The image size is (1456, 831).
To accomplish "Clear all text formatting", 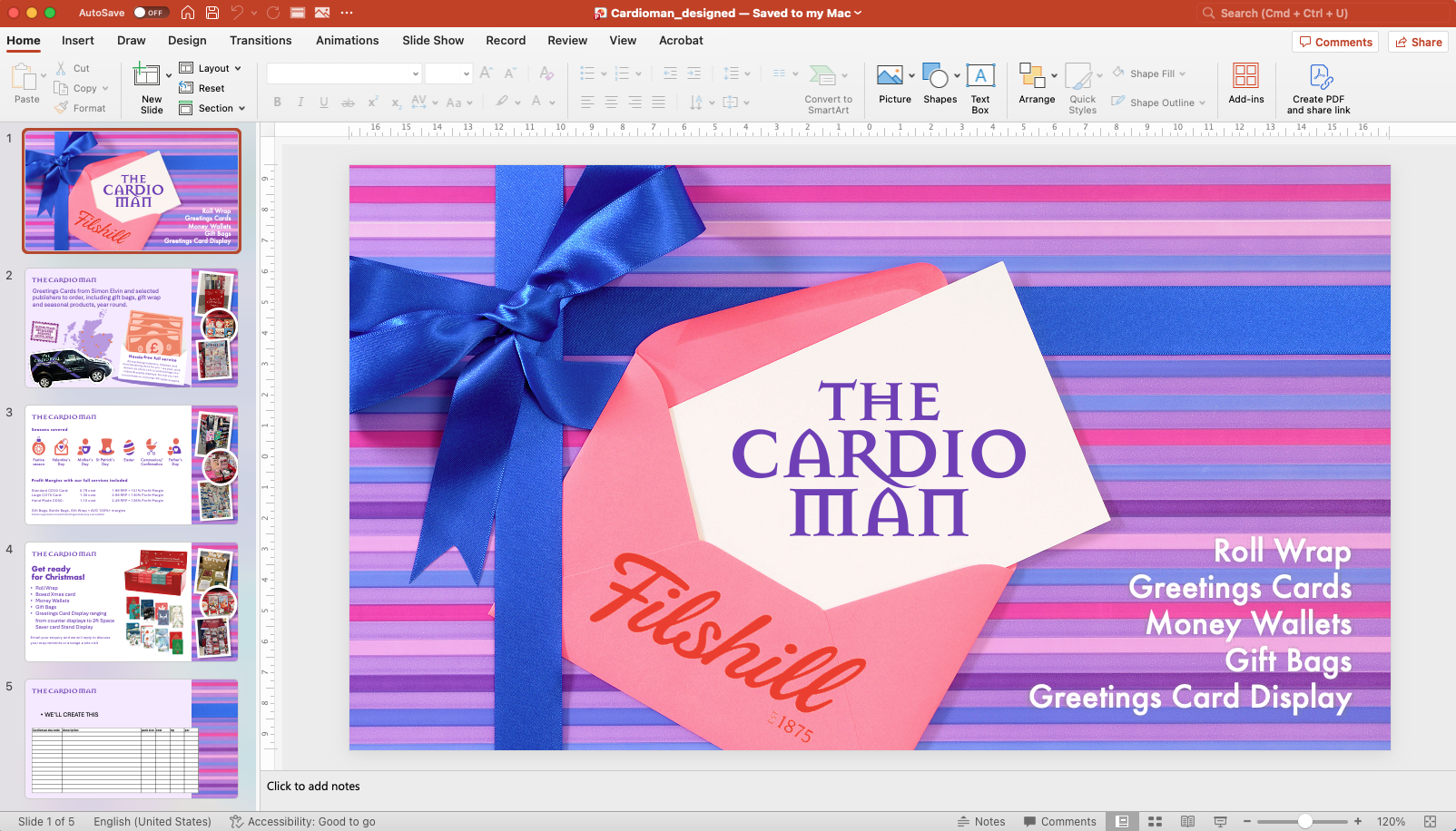I will (546, 73).
